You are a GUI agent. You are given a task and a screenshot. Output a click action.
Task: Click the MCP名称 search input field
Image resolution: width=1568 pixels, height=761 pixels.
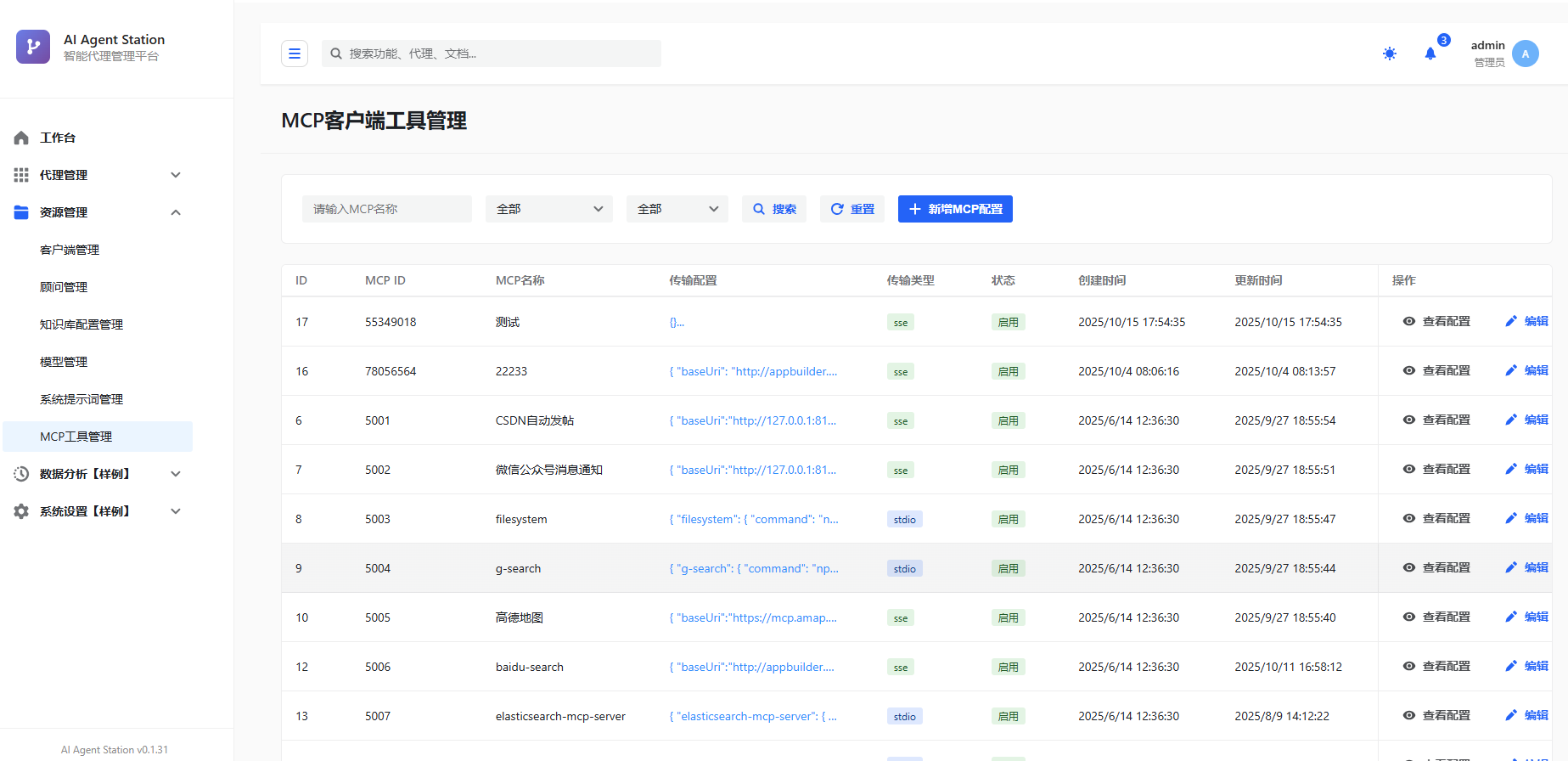coord(387,209)
